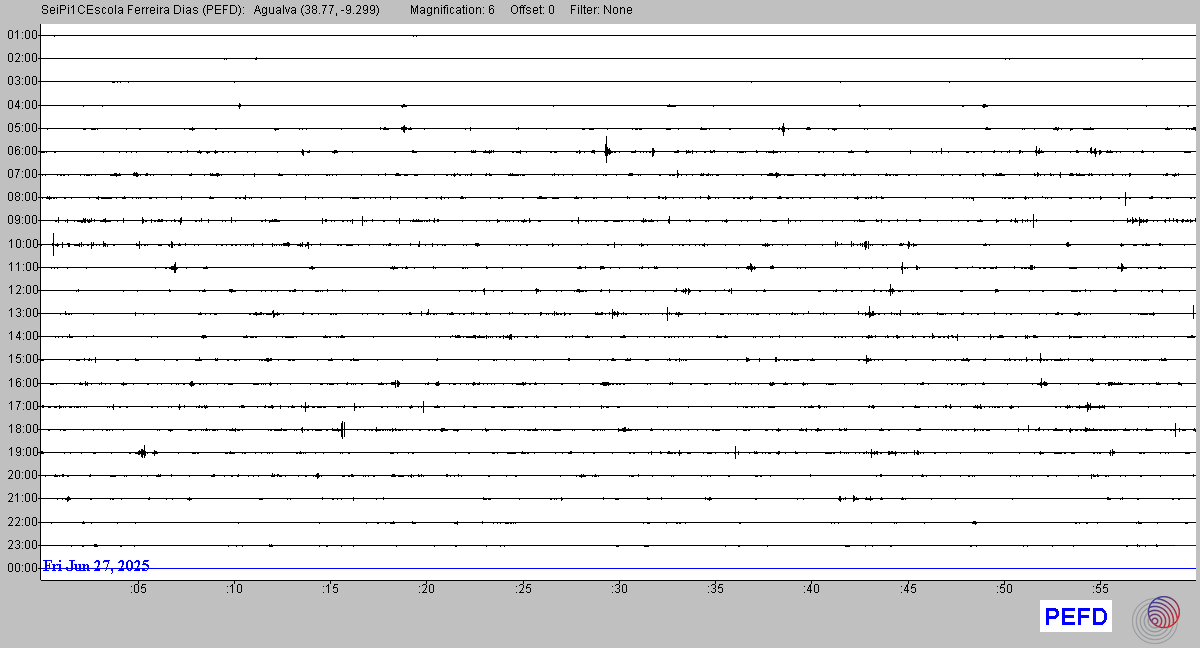Click the 12:00 hour label
This screenshot has height=648, width=1200.
coord(22,290)
